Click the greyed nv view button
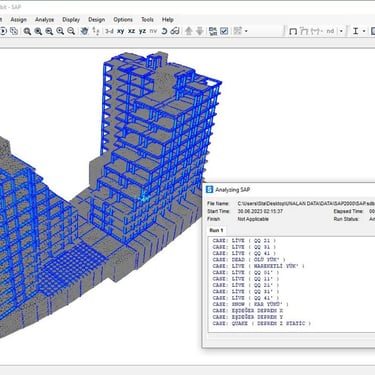Image resolution: width=375 pixels, height=375 pixels. [x=153, y=31]
